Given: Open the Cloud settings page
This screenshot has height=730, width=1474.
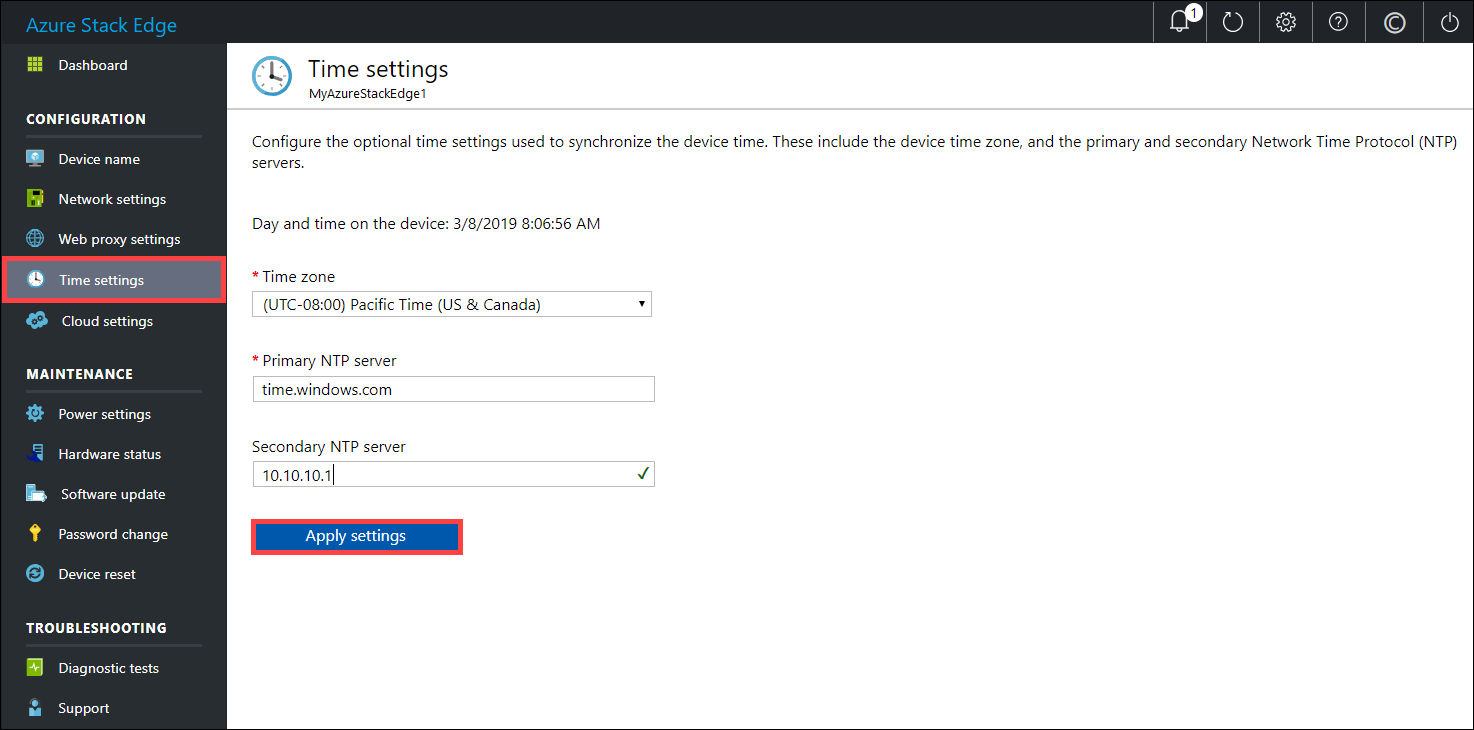Looking at the screenshot, I should coord(106,320).
